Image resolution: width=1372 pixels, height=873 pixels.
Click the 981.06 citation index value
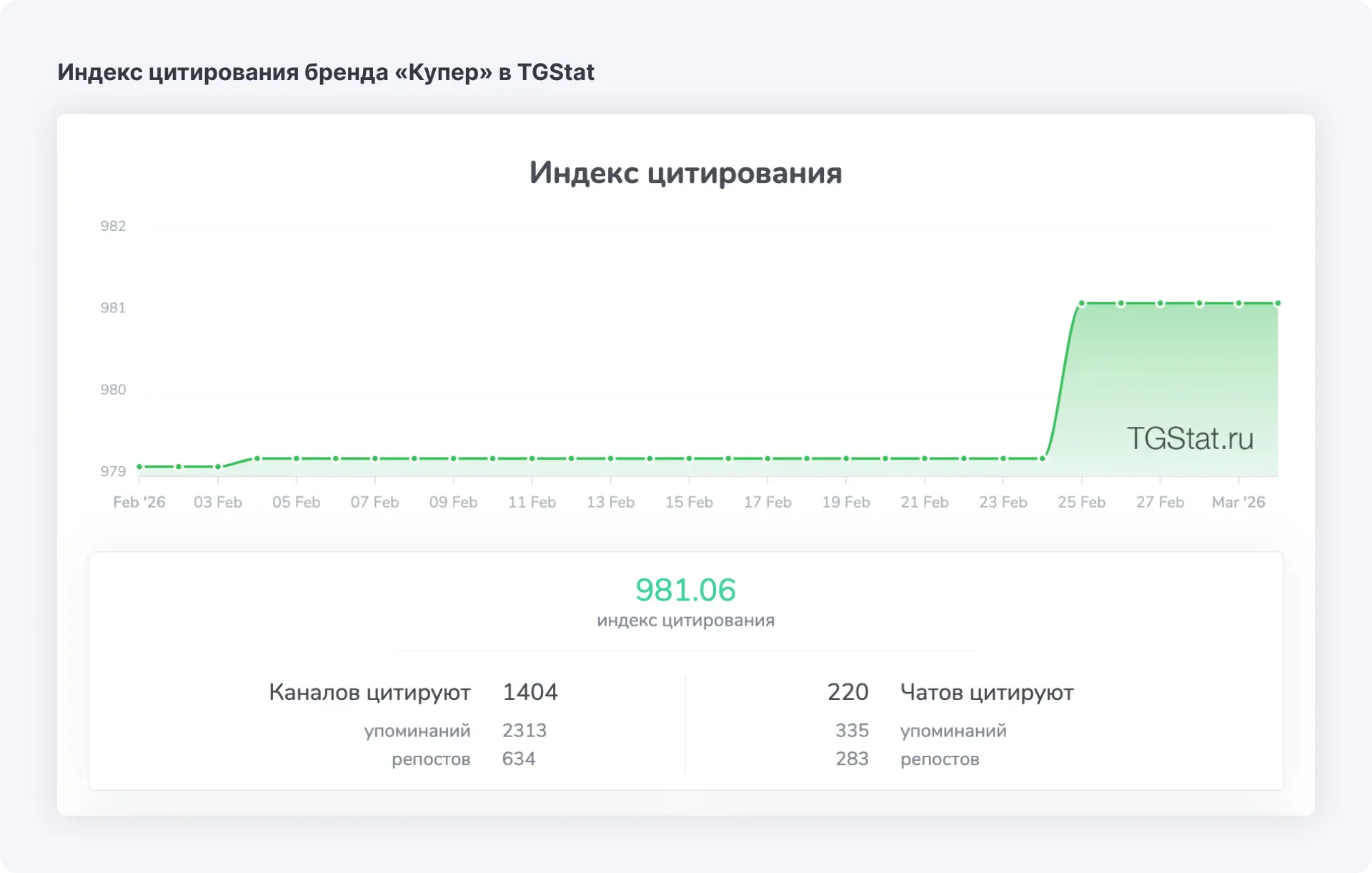(685, 590)
